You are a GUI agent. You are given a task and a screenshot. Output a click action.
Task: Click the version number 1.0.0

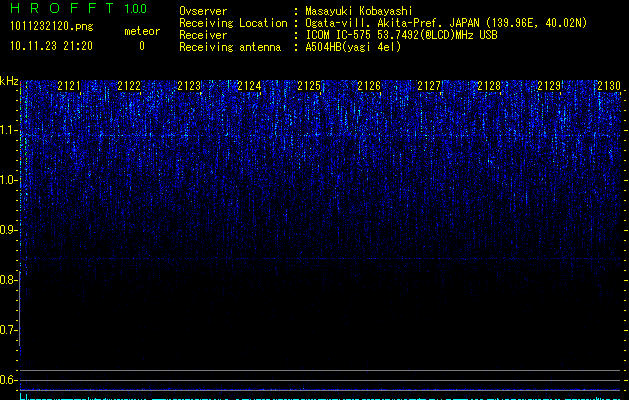(x=136, y=8)
